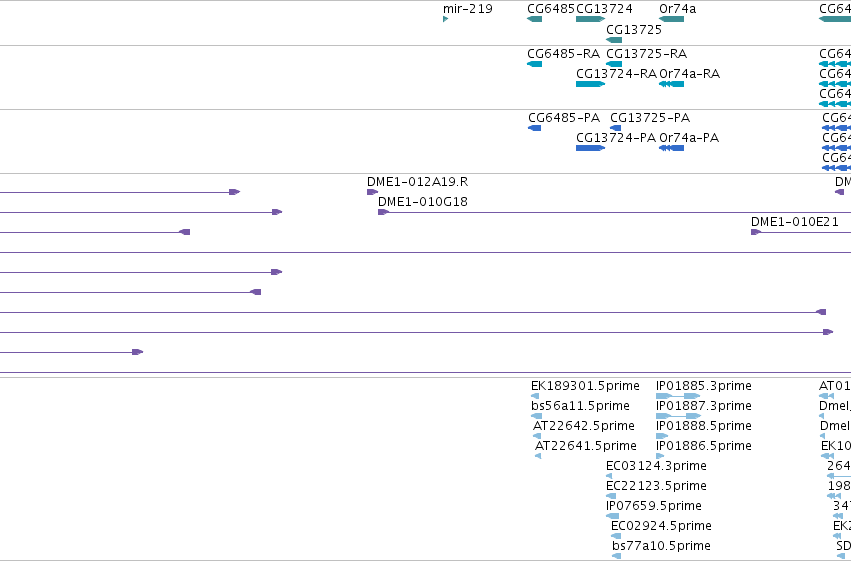Select the Or74a-PA protein label

click(x=689, y=138)
